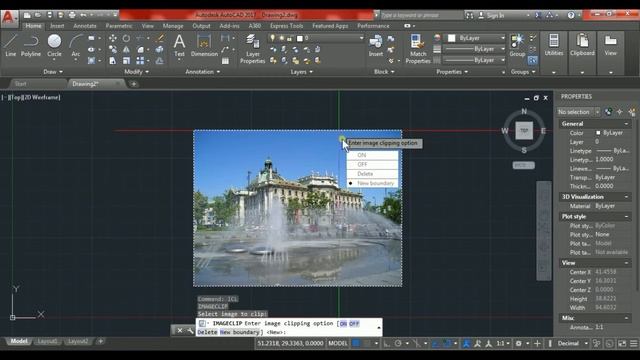Click the Insert block icon
This screenshot has width=640, height=360.
click(376, 45)
